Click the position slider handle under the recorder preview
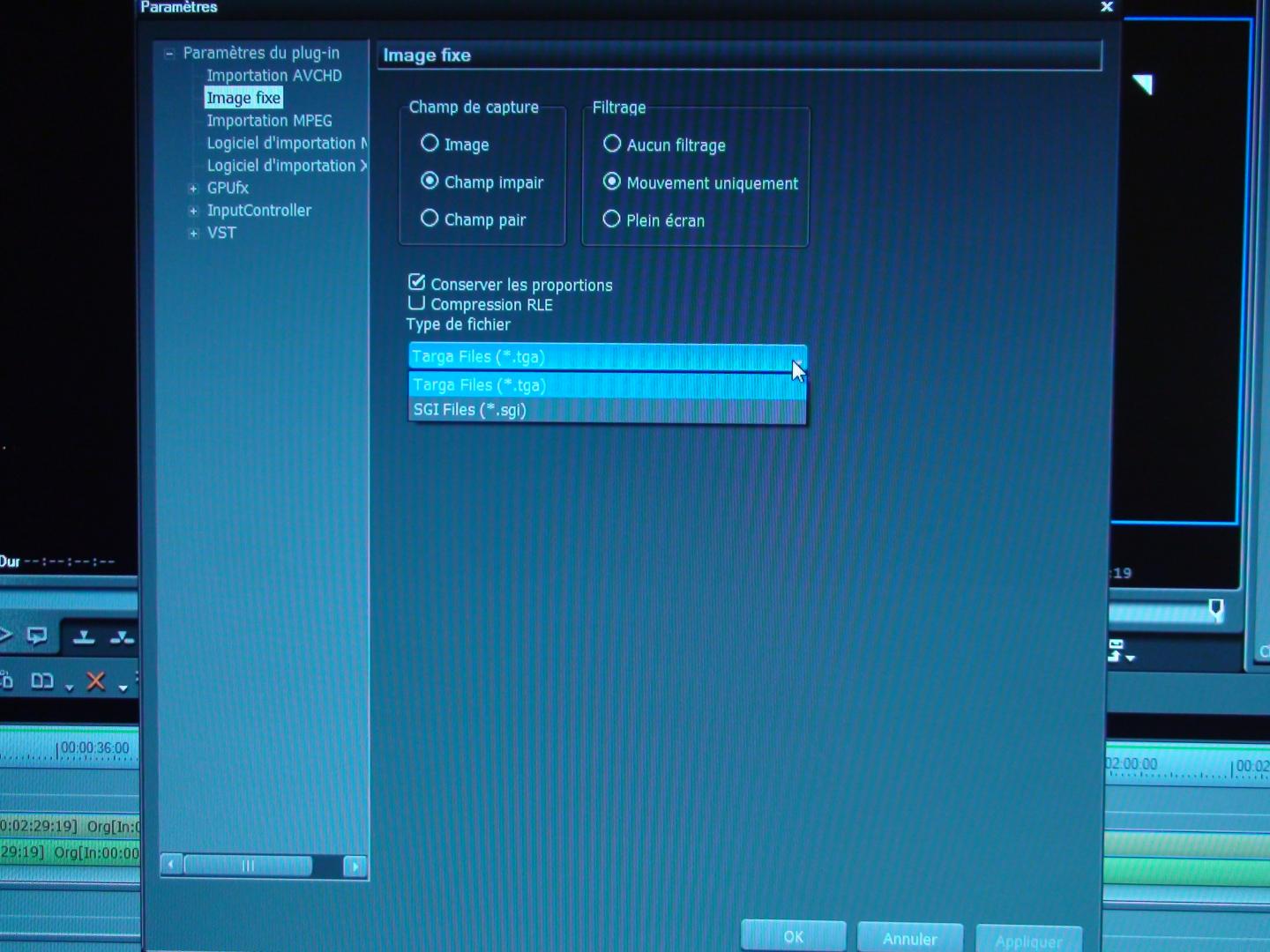Viewport: 1270px width, 952px height. click(1216, 609)
